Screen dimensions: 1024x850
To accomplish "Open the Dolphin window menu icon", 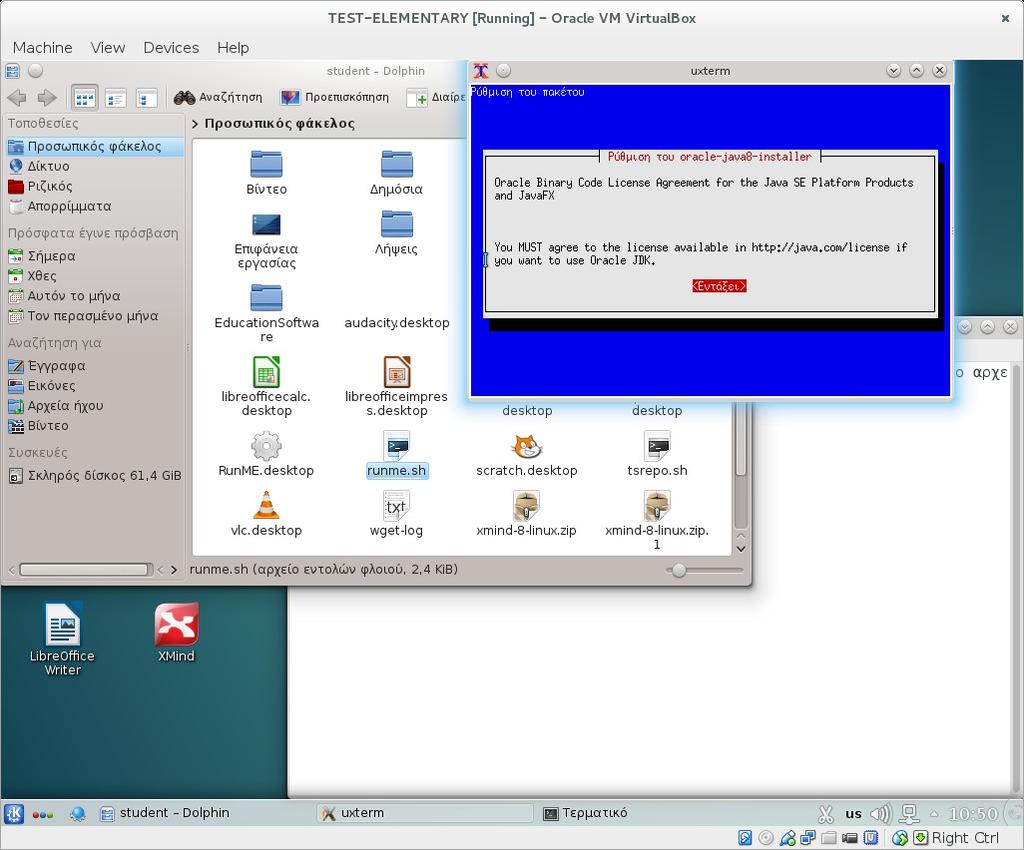I will click(x=12, y=71).
